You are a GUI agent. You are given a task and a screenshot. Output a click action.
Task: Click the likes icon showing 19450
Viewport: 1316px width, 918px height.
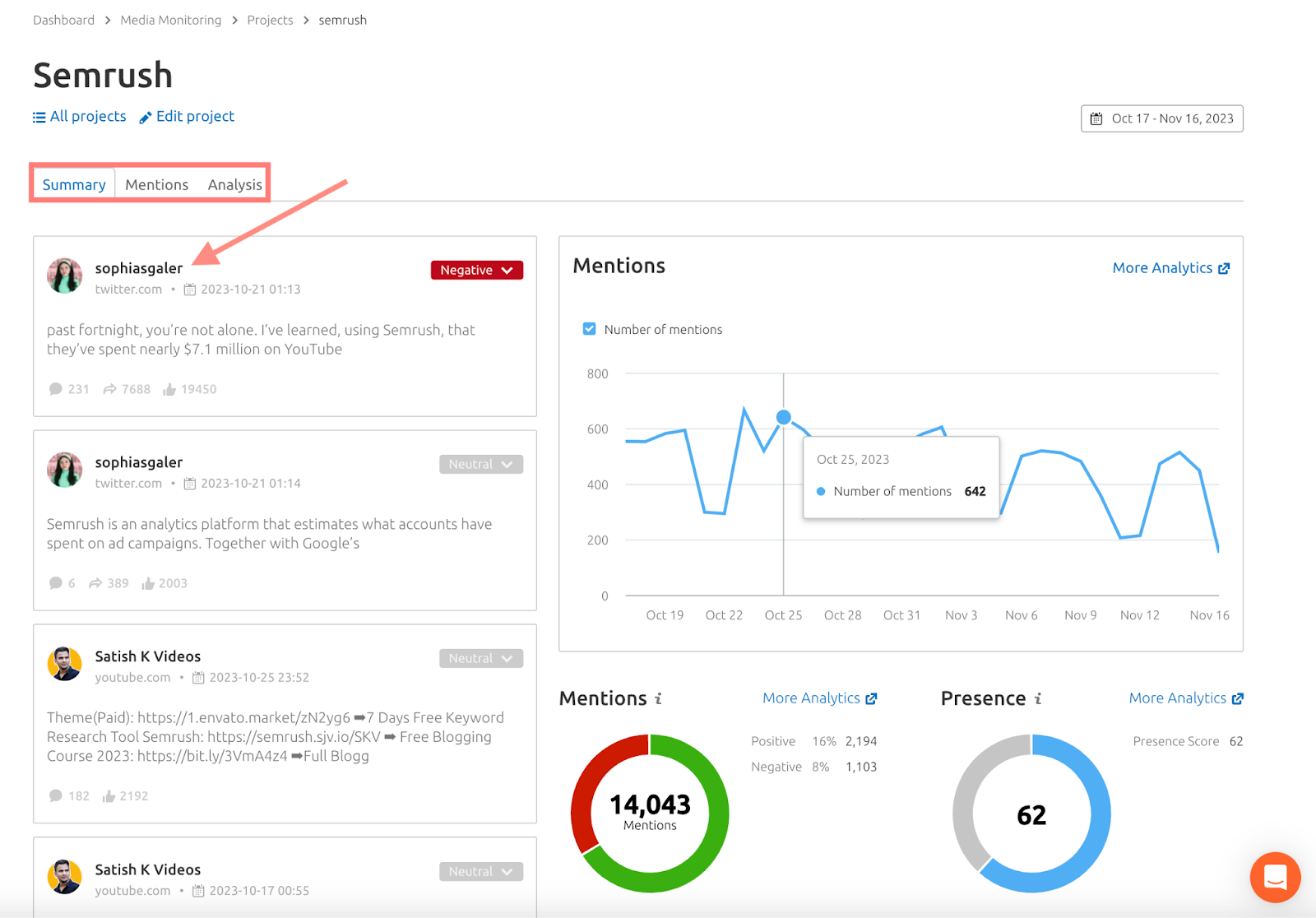coord(170,388)
